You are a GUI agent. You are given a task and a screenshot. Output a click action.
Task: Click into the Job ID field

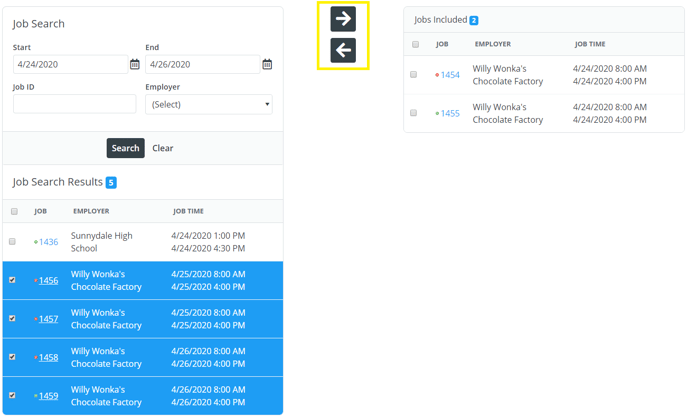click(74, 104)
